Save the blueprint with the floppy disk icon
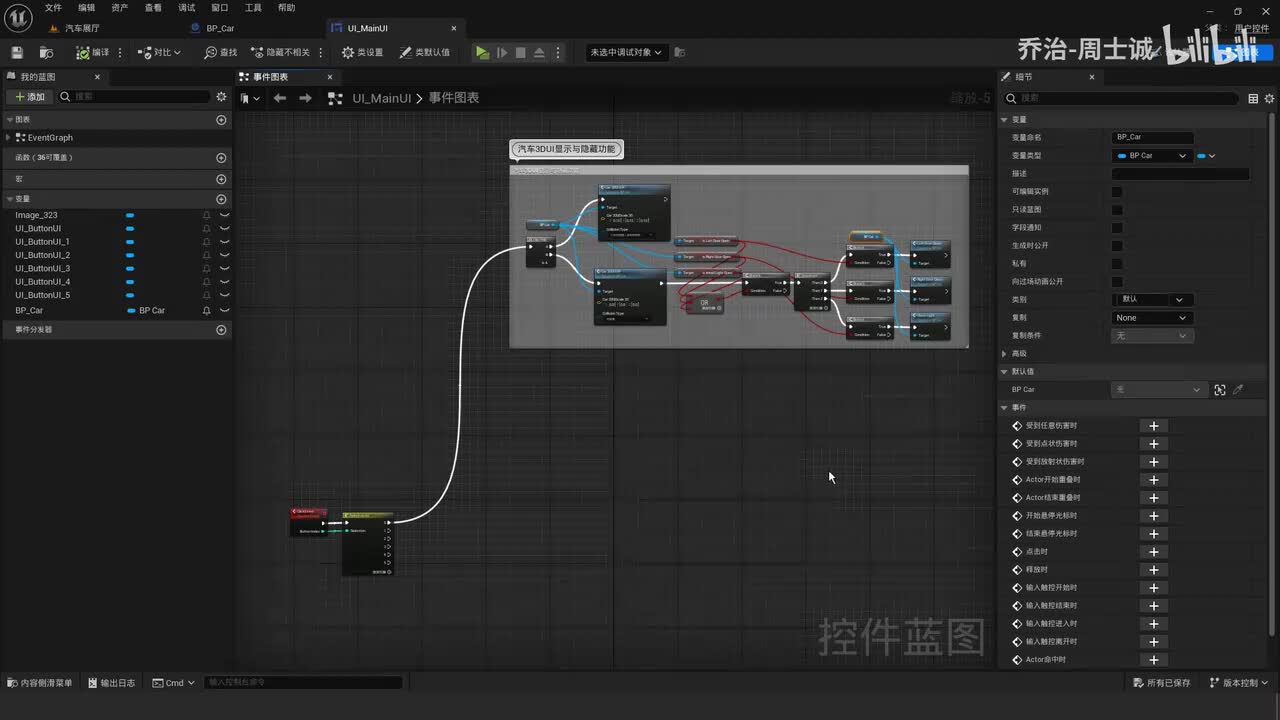This screenshot has height=720, width=1280. pyautogui.click(x=17, y=52)
